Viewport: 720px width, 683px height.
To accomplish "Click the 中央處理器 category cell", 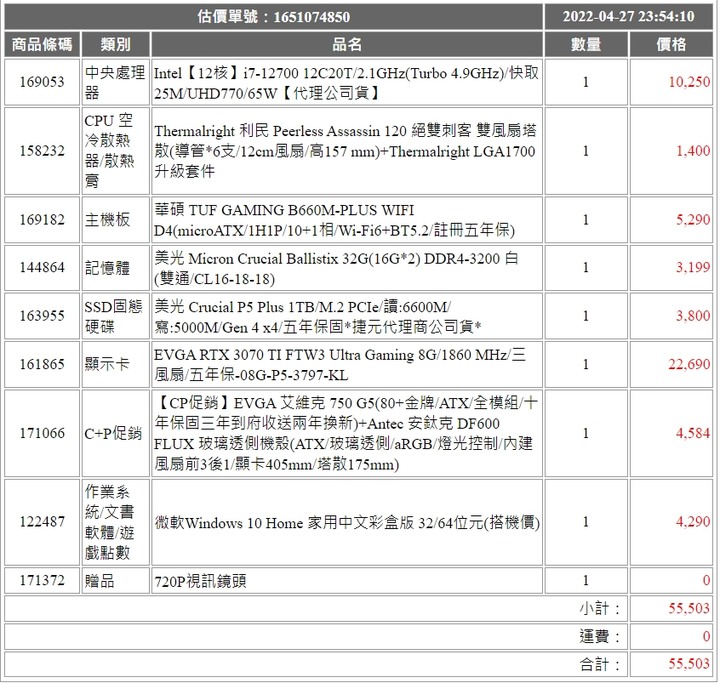I will [115, 82].
